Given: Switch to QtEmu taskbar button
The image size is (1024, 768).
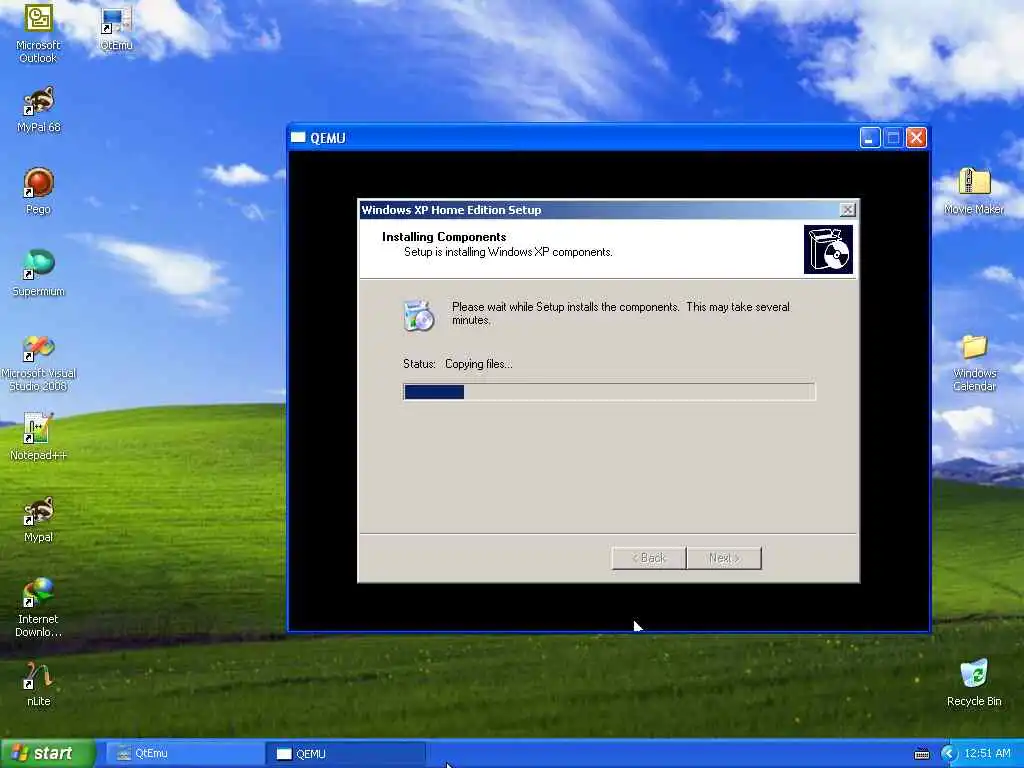Looking at the screenshot, I should (x=185, y=754).
